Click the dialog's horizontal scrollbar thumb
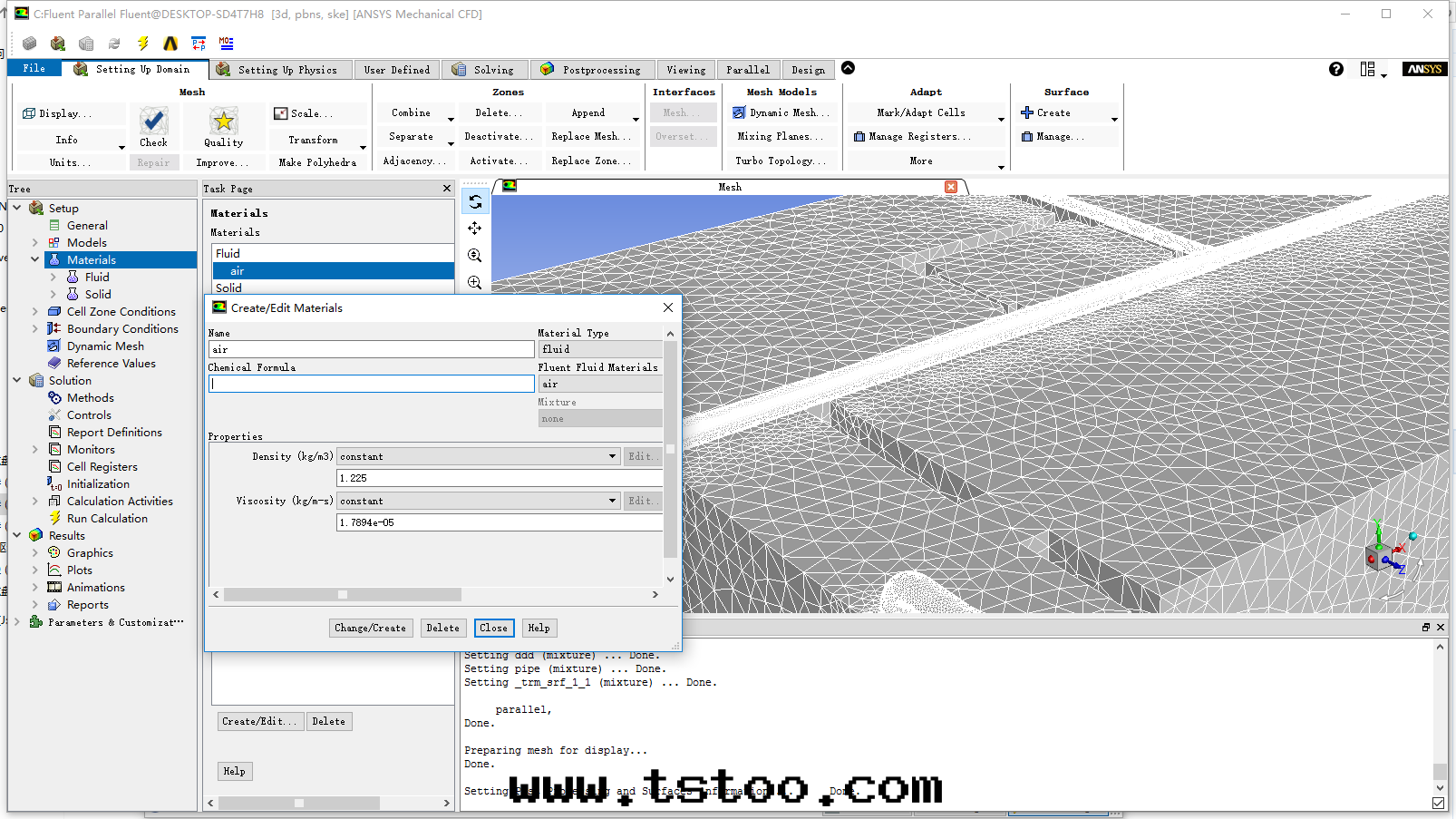This screenshot has width=1456, height=819. click(x=343, y=595)
